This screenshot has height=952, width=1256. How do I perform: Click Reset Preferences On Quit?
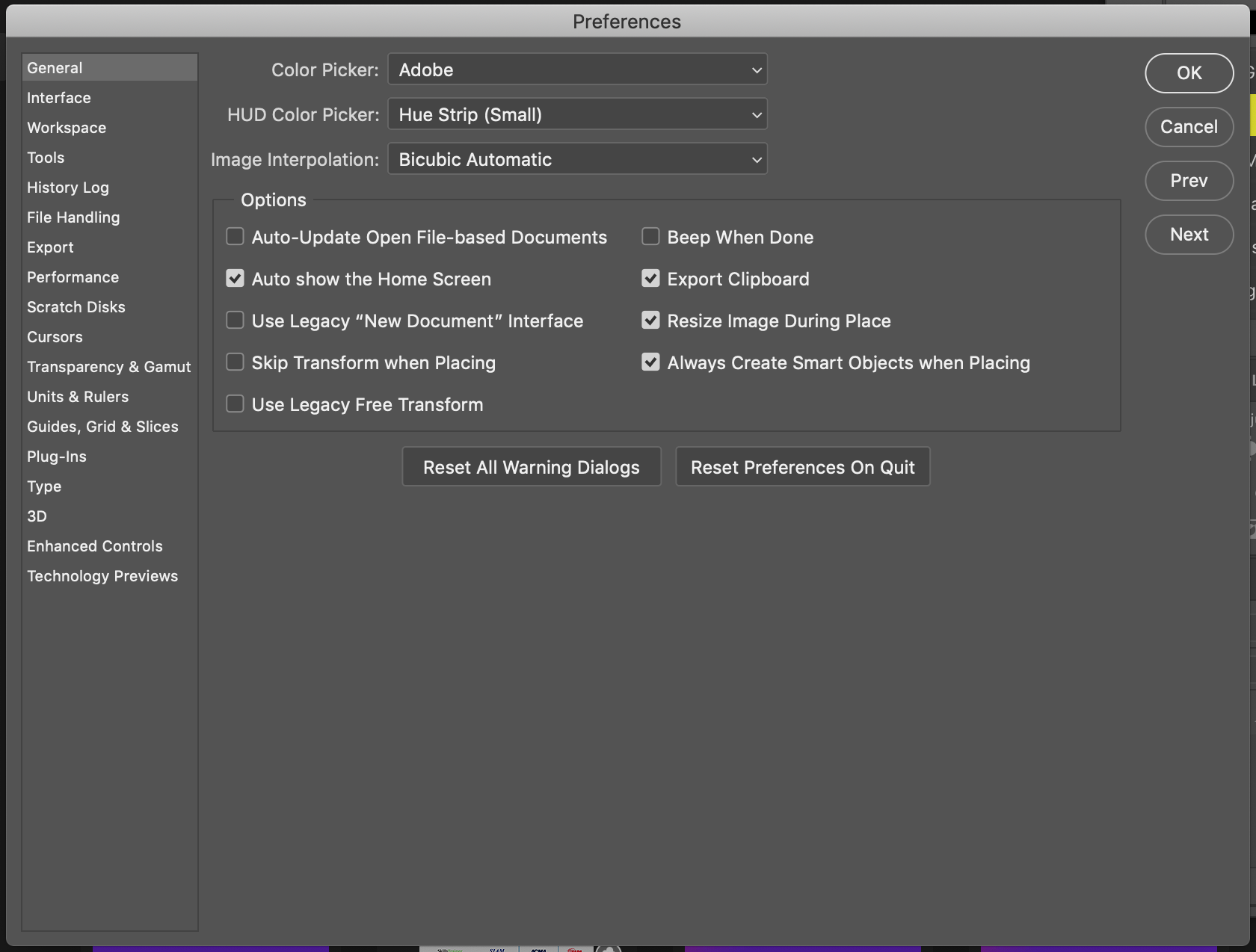pyautogui.click(x=802, y=466)
